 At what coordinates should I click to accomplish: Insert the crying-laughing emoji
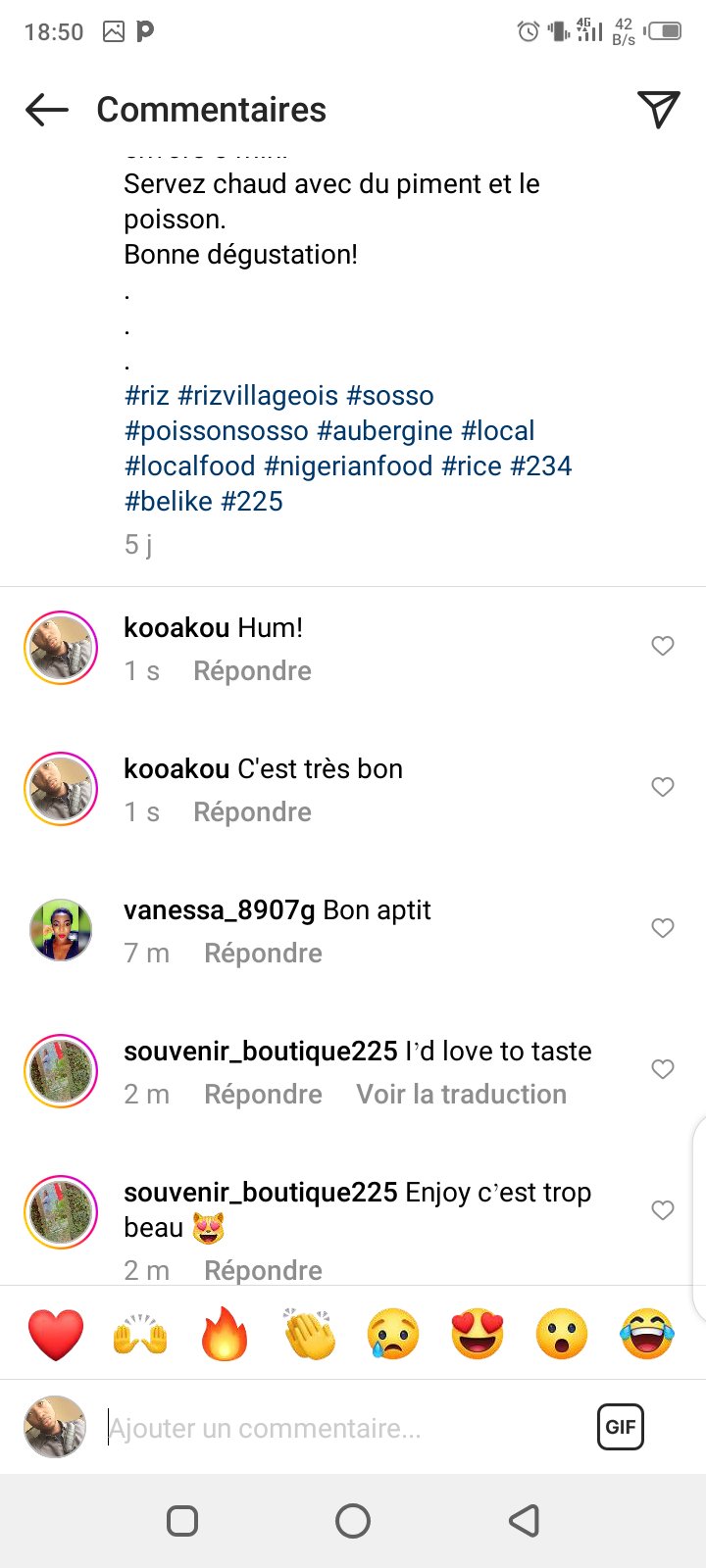coord(647,1334)
